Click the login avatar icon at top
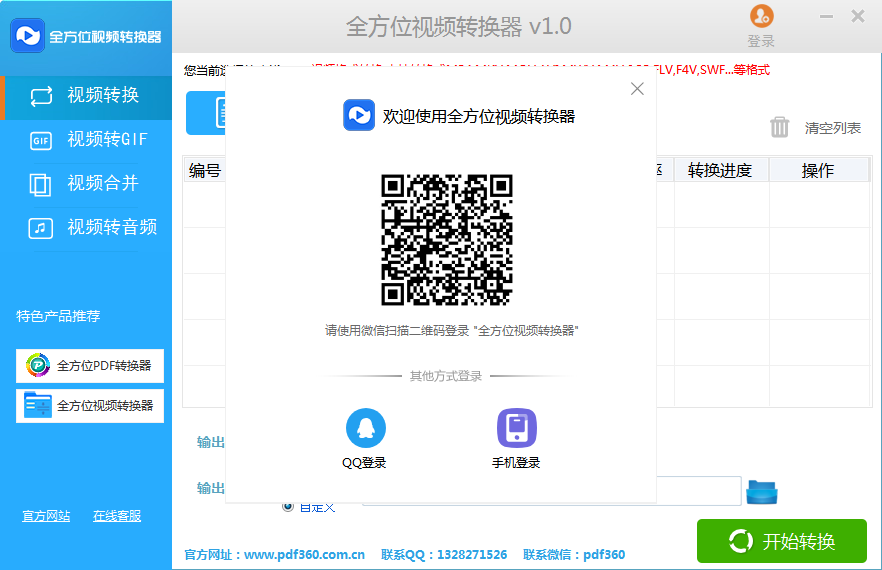Image resolution: width=882 pixels, height=570 pixels. coord(761,16)
